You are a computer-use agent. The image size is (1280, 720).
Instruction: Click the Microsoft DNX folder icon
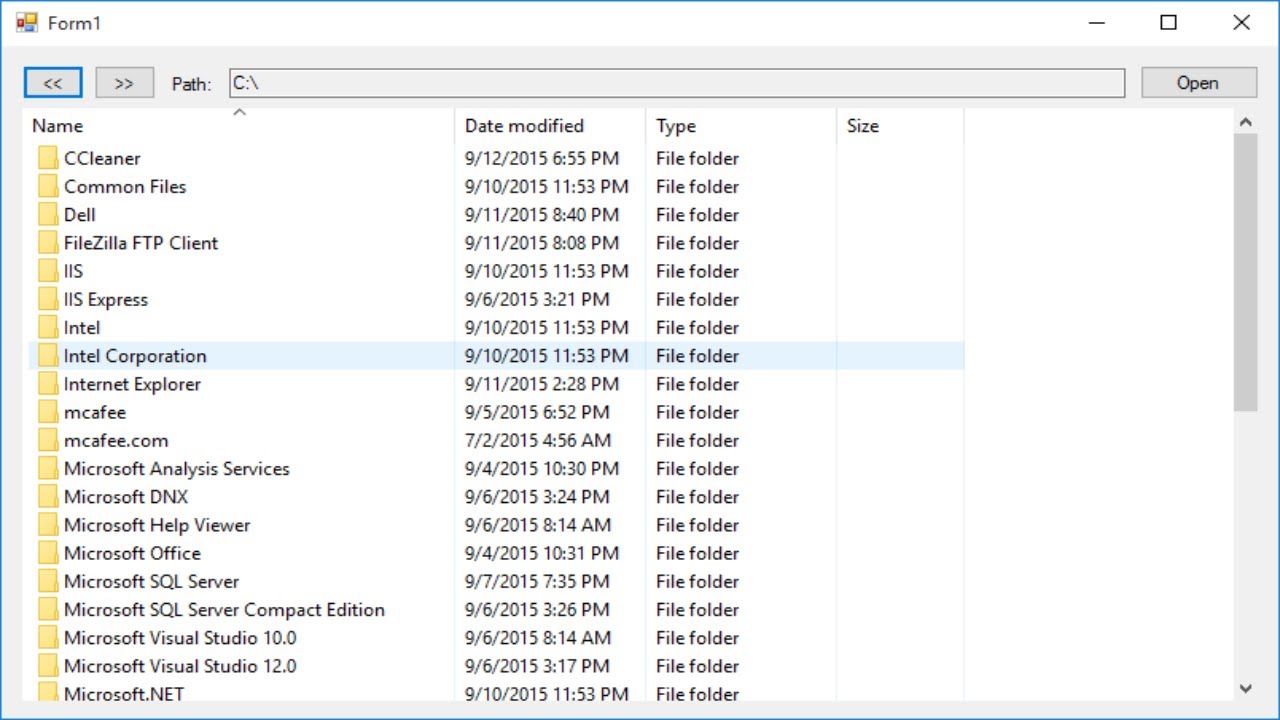pyautogui.click(x=48, y=496)
